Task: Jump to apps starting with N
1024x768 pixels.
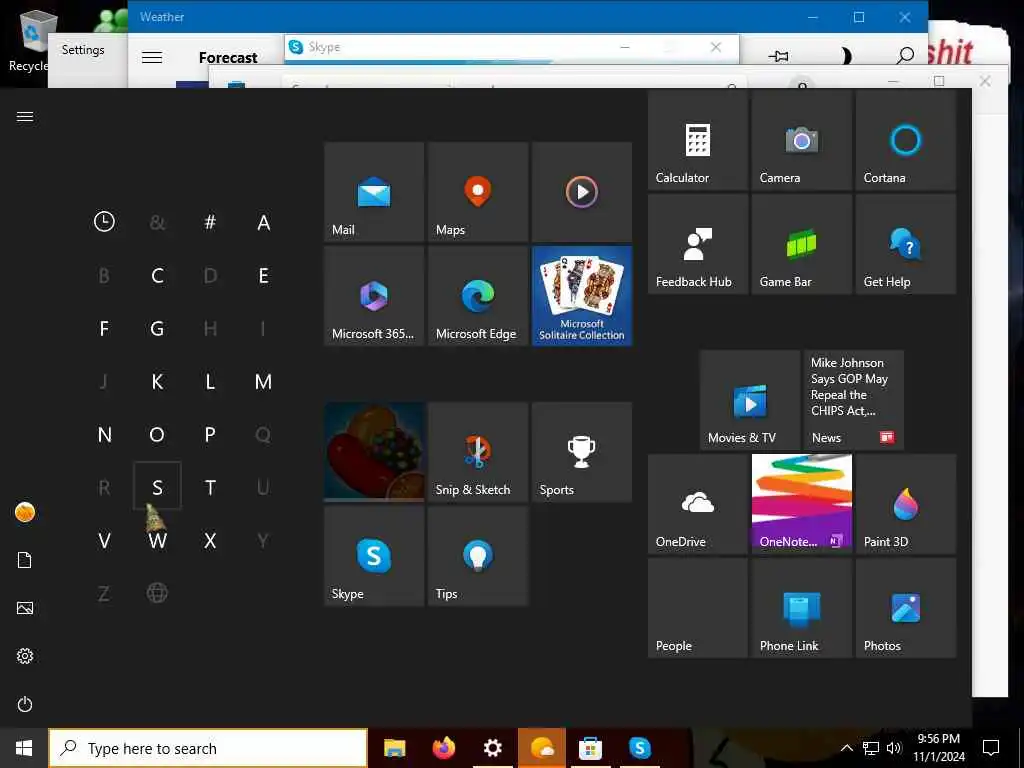Action: (x=104, y=434)
